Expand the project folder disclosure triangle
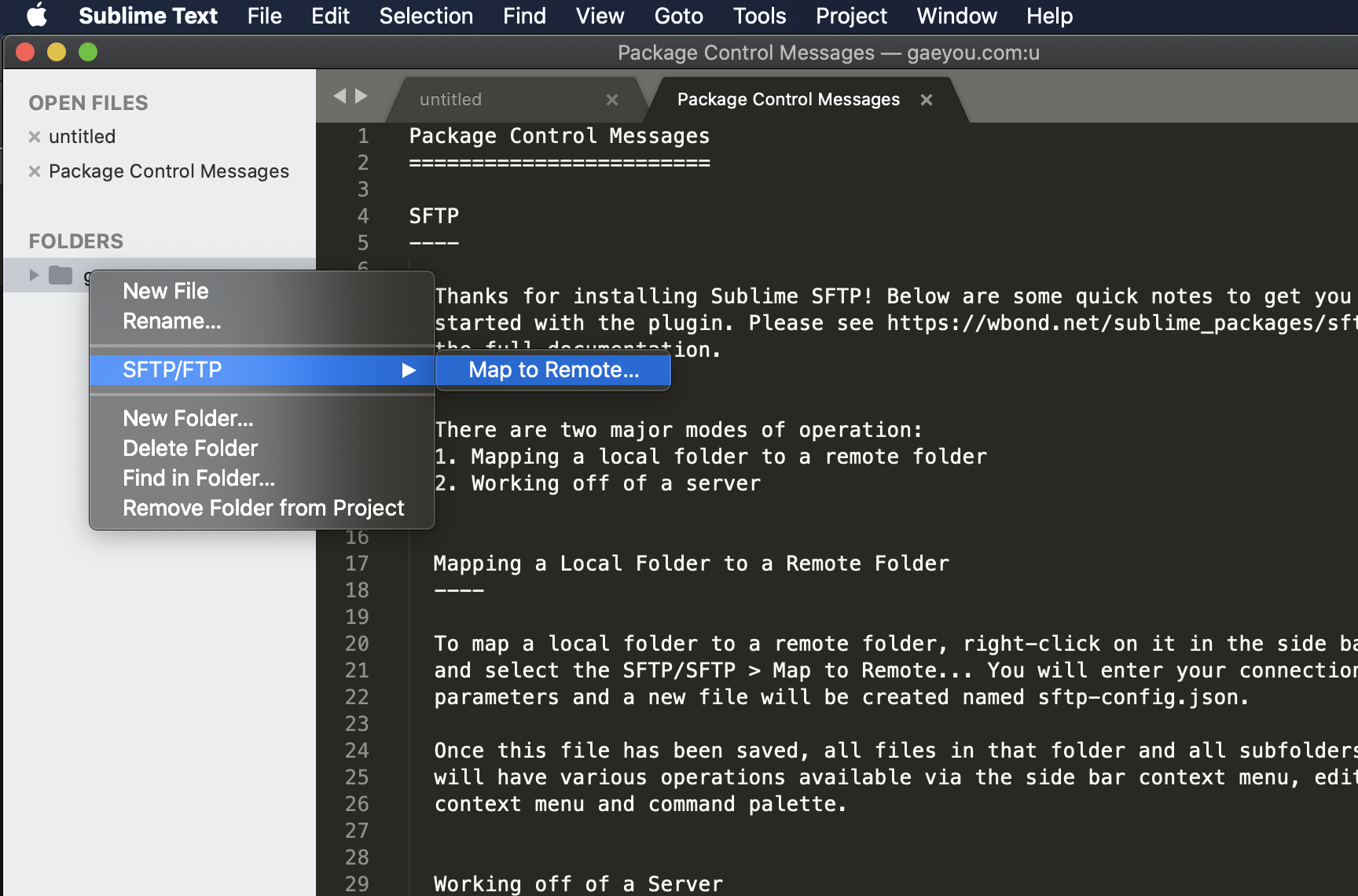Image resolution: width=1358 pixels, height=896 pixels. point(34,275)
